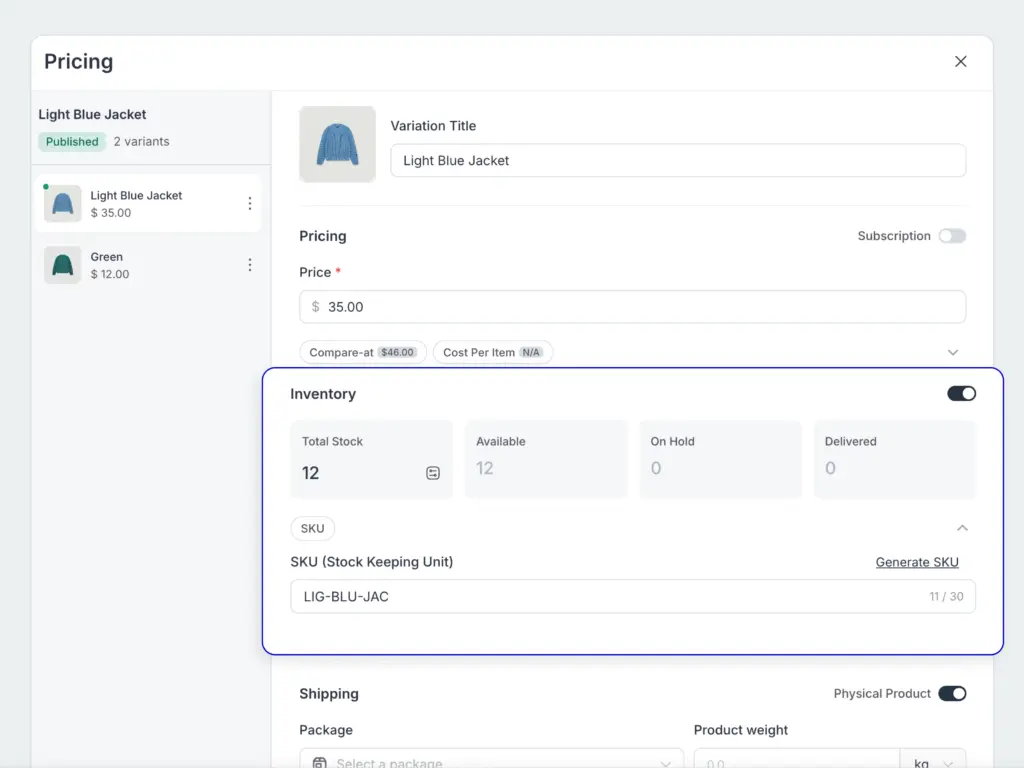The height and width of the screenshot is (768, 1024).
Task: Toggle the Physical Product switch
Action: (952, 694)
